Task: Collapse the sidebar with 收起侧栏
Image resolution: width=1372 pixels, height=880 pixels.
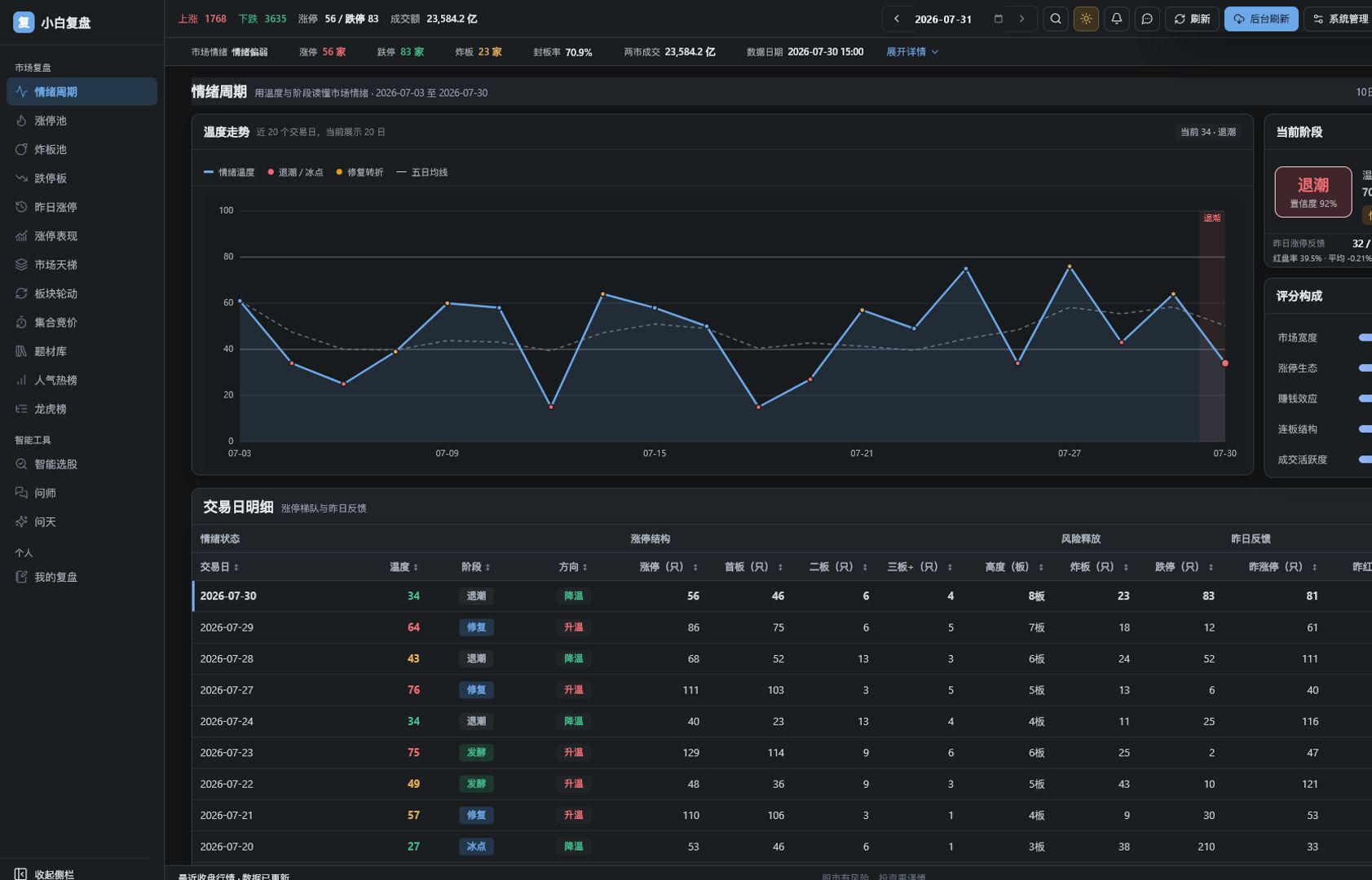Action: click(x=45, y=873)
